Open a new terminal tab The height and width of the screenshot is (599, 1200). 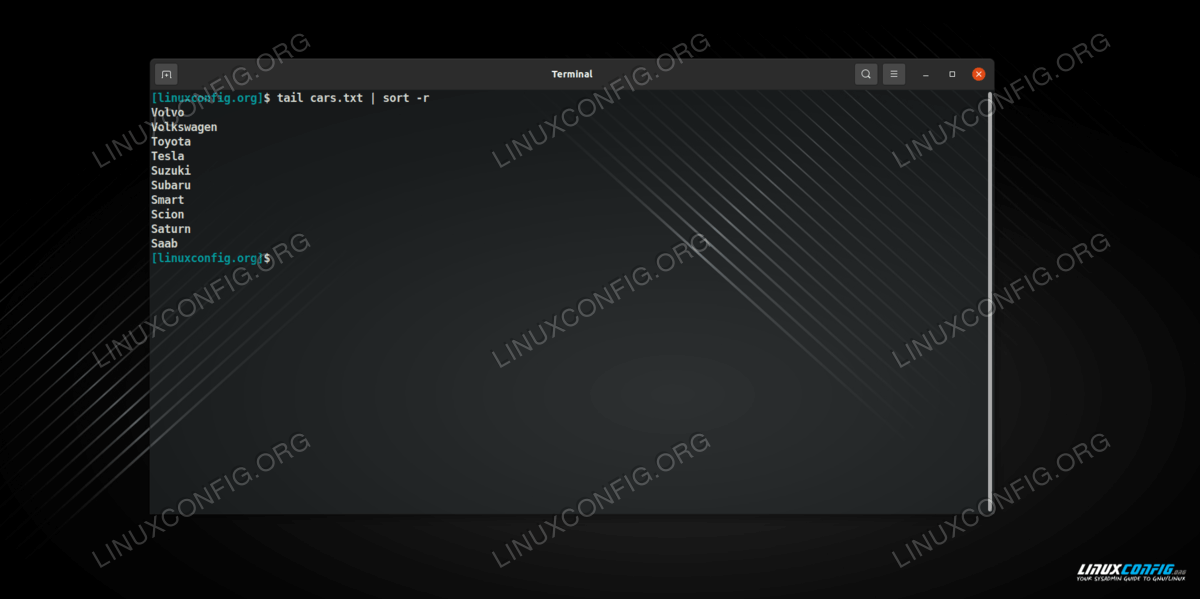tap(167, 74)
